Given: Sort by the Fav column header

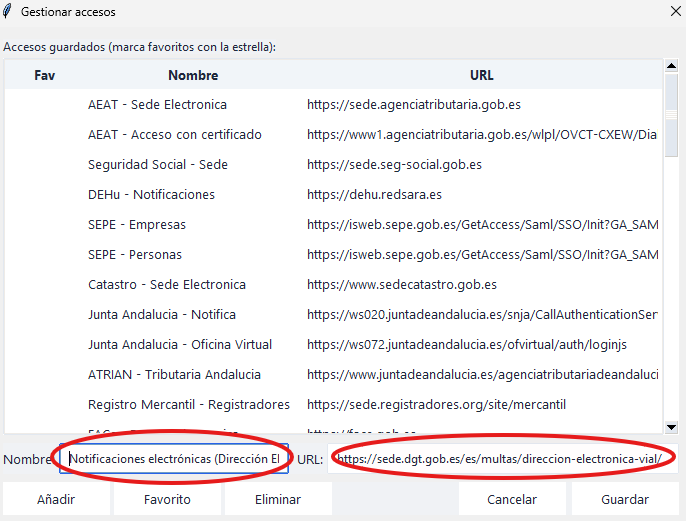Looking at the screenshot, I should (45, 75).
